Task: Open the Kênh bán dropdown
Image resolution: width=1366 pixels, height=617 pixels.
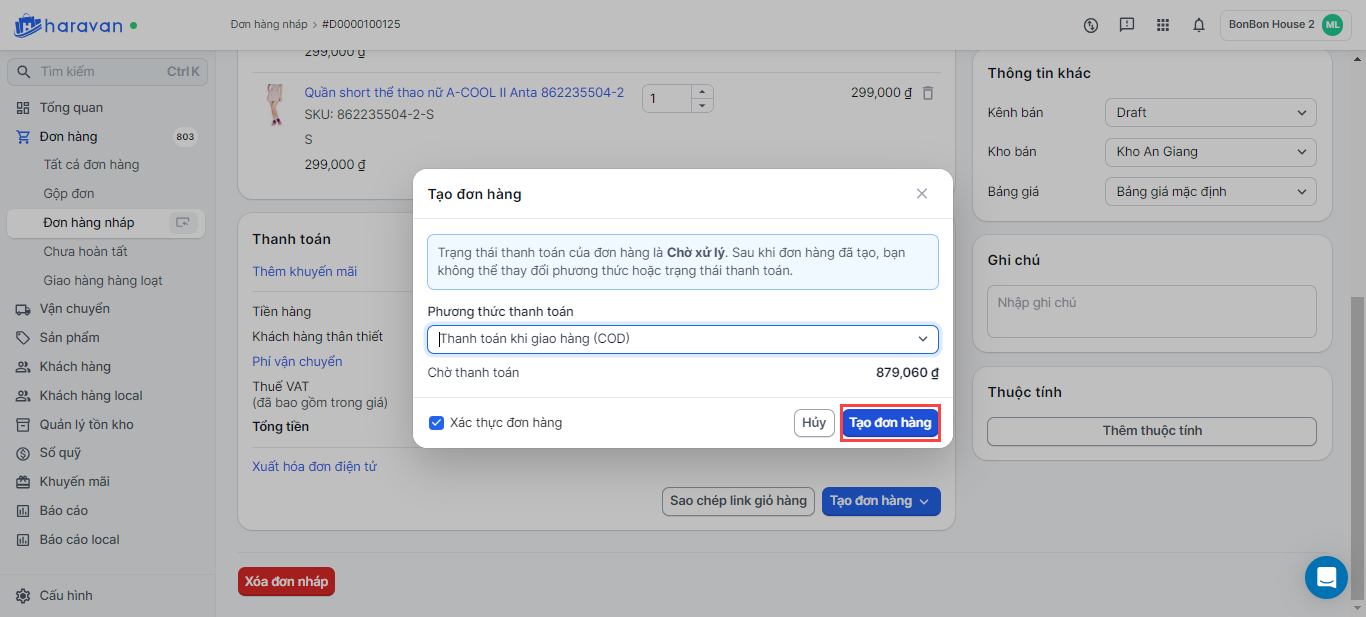Action: click(1210, 113)
